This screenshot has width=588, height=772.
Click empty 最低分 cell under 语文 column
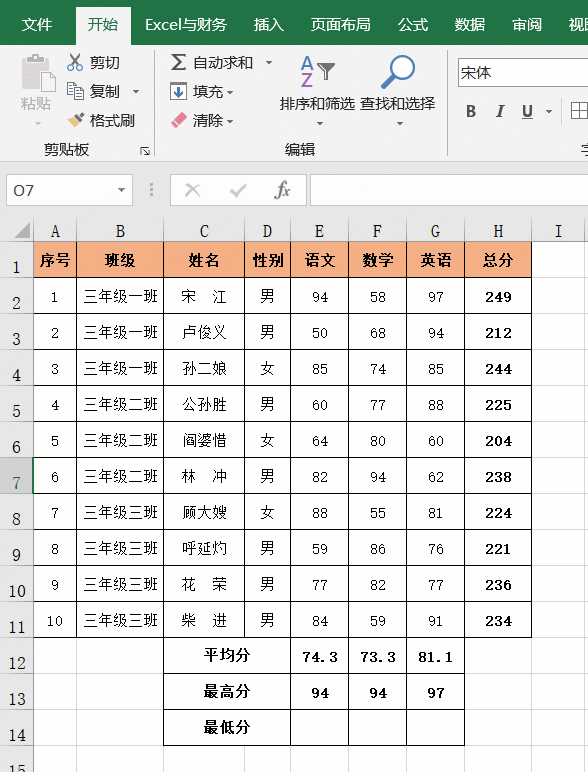319,728
